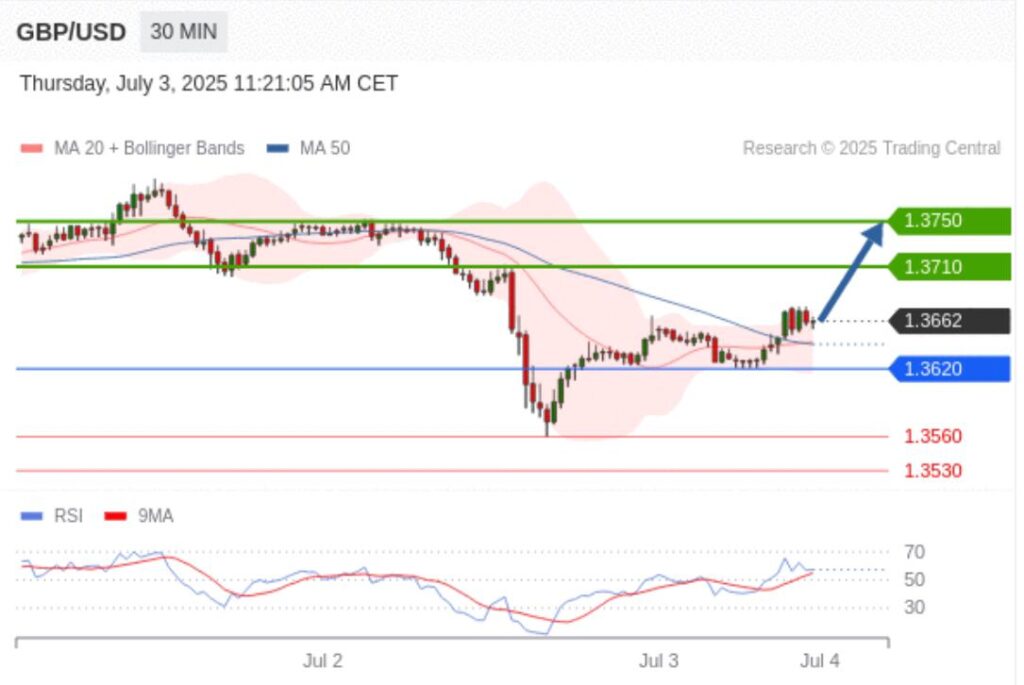Click the blue RSI legend marker

pos(31,516)
